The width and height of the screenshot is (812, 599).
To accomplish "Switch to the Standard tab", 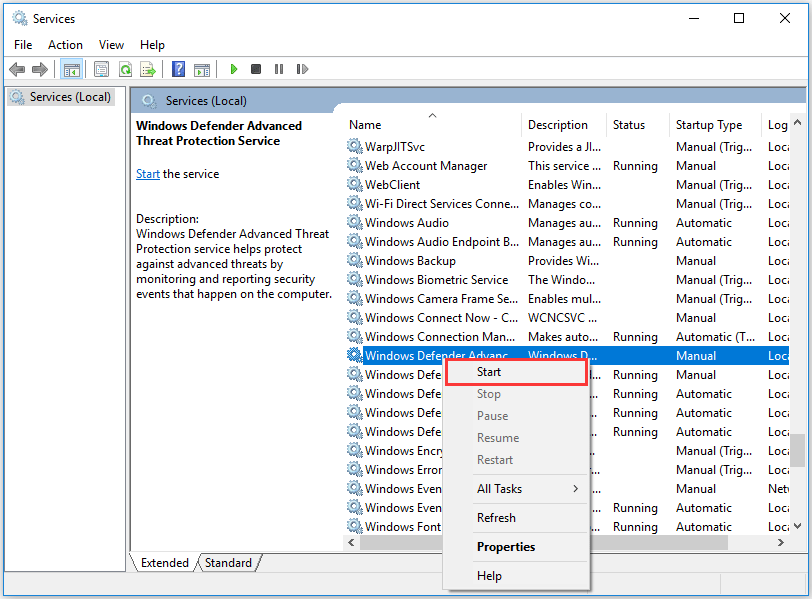I will (228, 563).
